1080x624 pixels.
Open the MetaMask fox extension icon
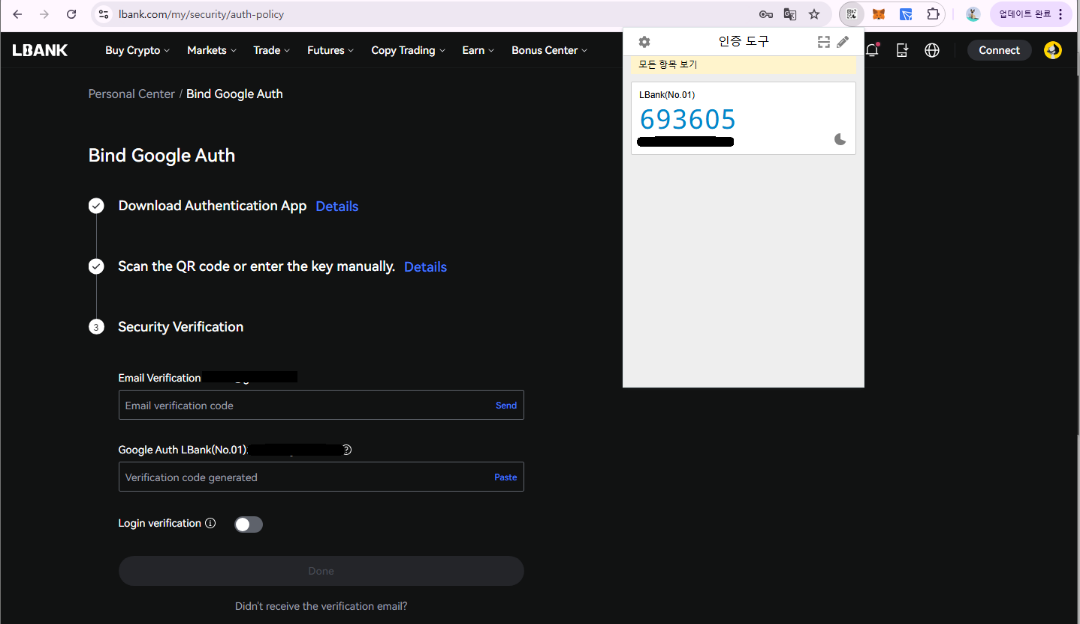point(878,14)
